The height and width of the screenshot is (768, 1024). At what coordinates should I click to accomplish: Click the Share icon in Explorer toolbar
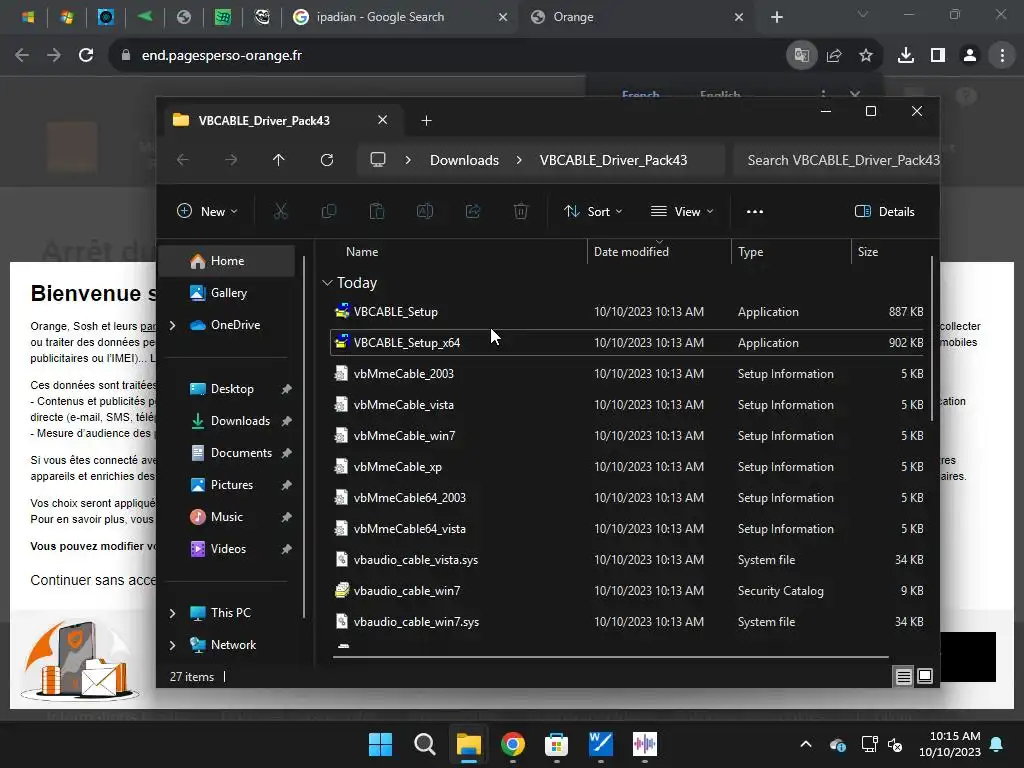473,211
